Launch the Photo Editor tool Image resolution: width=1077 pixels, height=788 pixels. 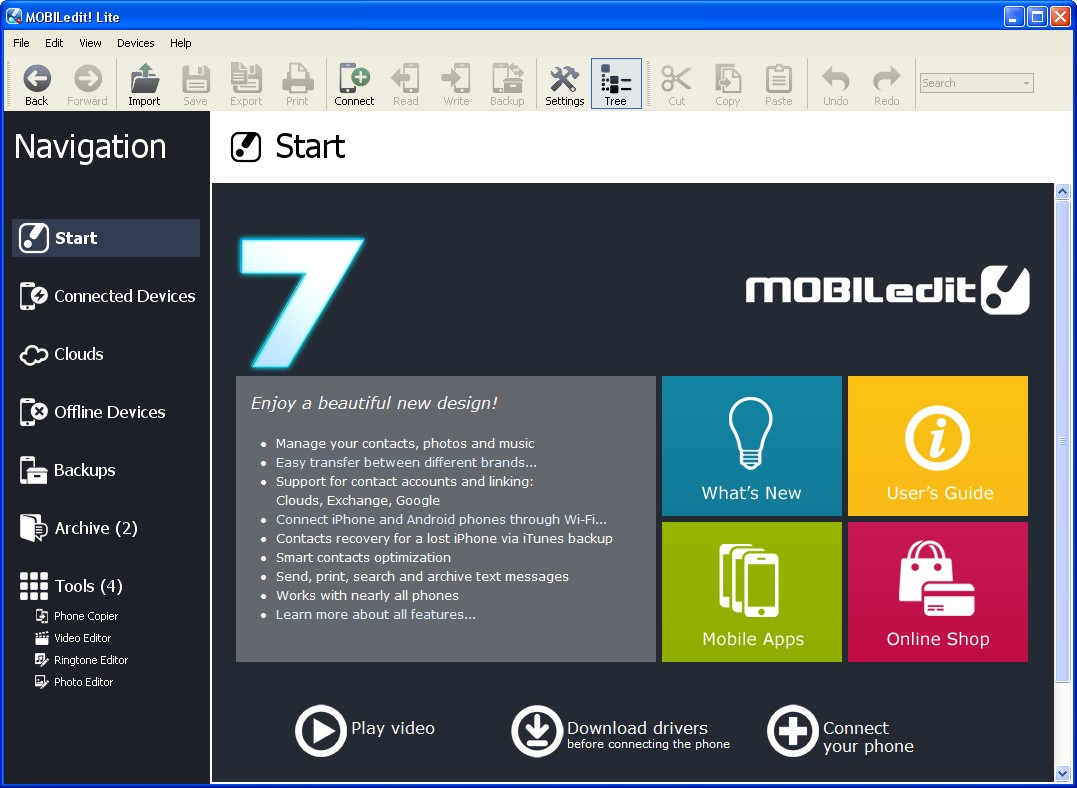(x=74, y=682)
